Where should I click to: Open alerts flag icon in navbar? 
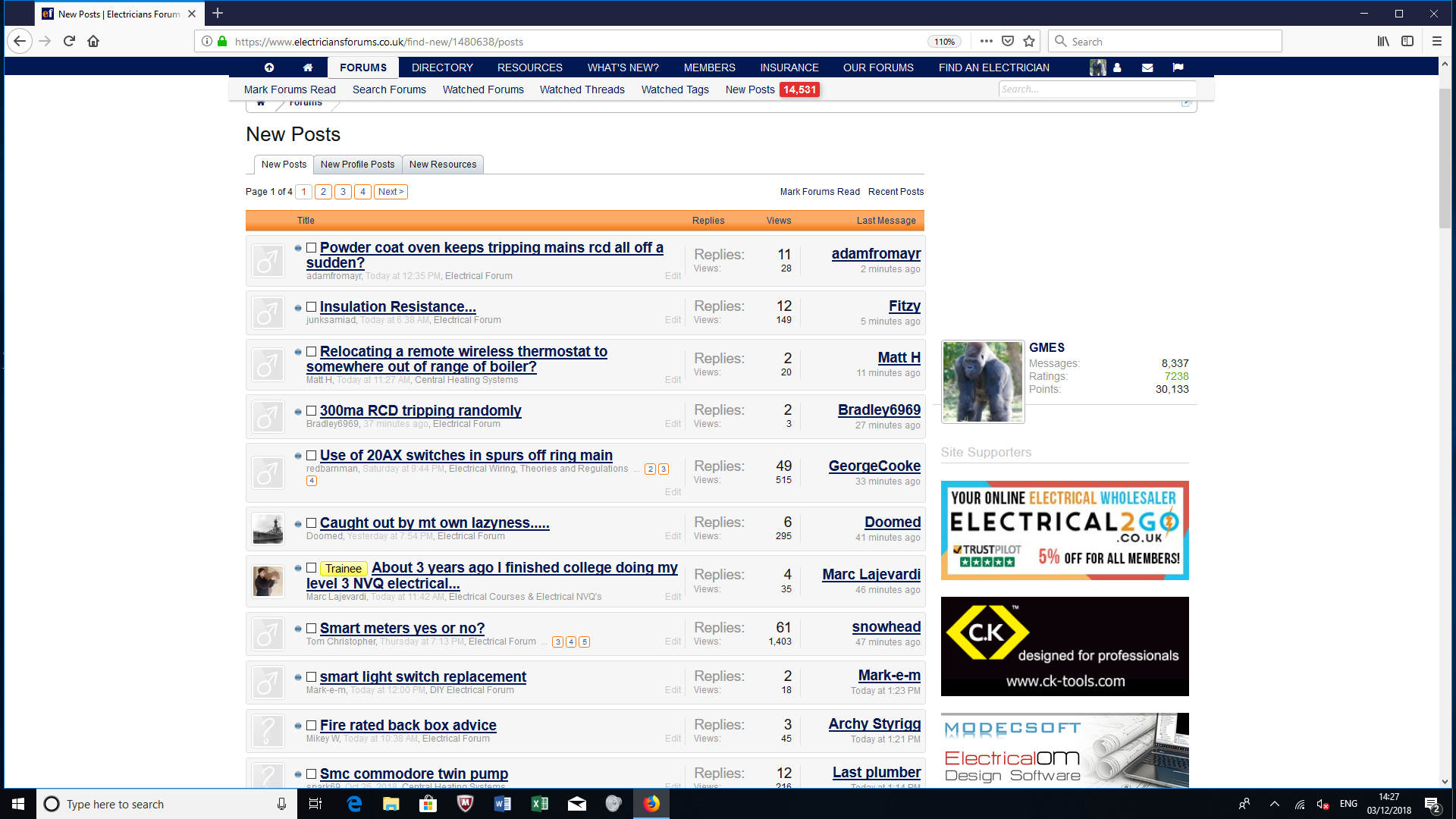(1178, 67)
